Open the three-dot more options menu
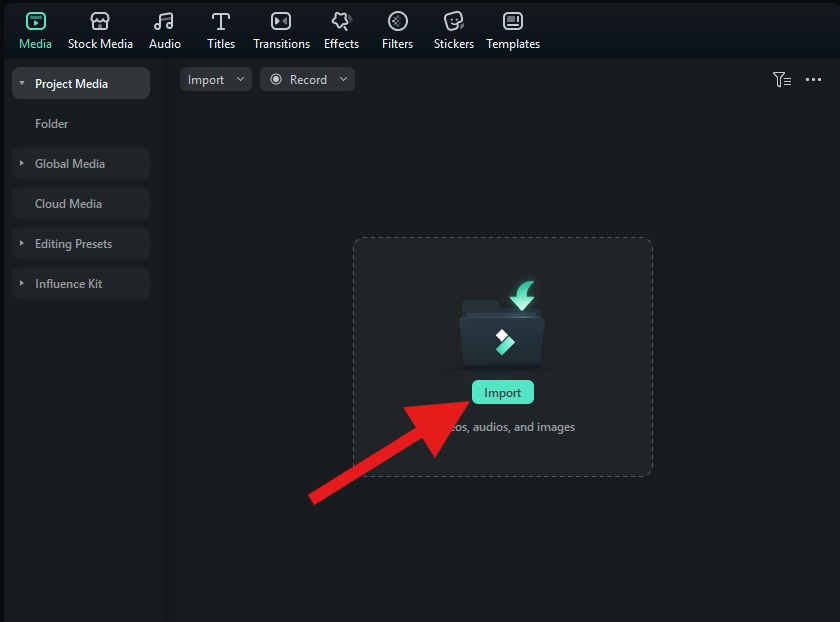Screen dimensions: 840x622 click(813, 79)
